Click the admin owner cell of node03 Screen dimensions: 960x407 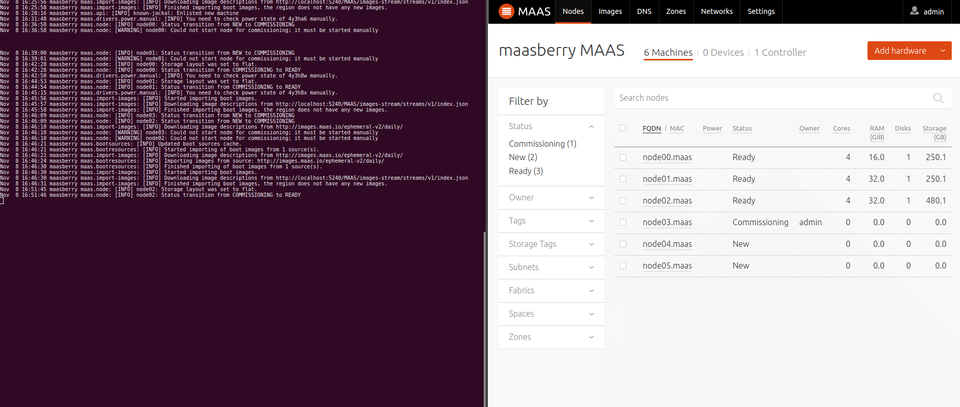[811, 222]
